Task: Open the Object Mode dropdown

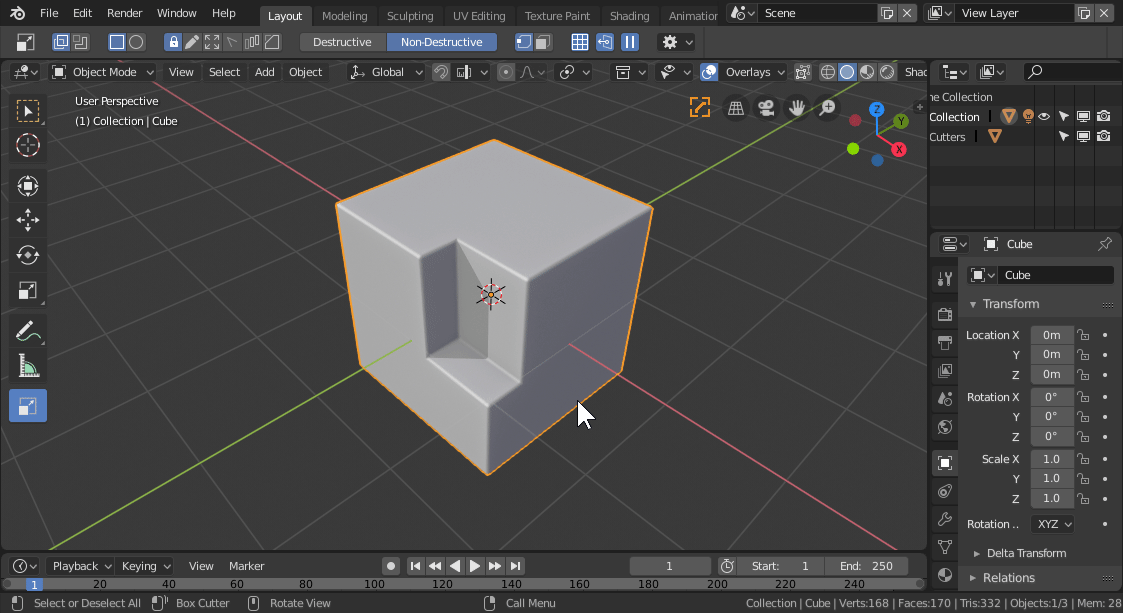Action: pos(103,72)
